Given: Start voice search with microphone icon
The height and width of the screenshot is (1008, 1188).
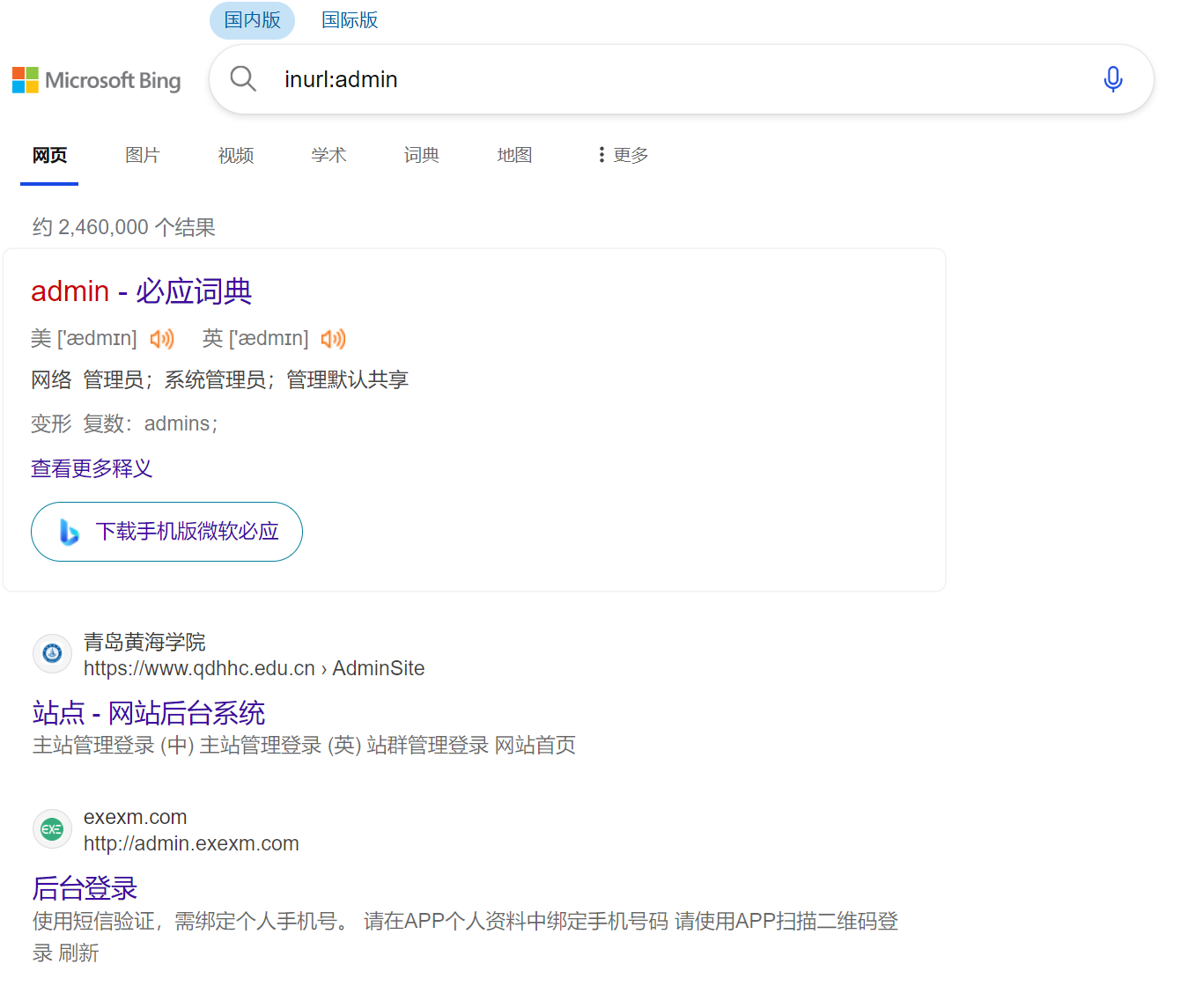Looking at the screenshot, I should pyautogui.click(x=1113, y=79).
